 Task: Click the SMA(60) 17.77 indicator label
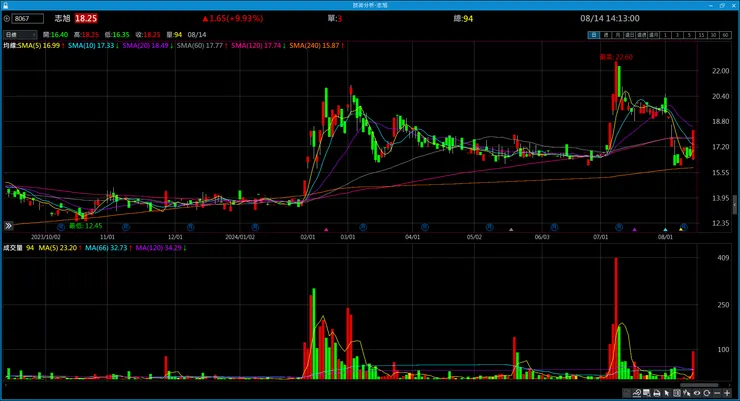tap(202, 46)
